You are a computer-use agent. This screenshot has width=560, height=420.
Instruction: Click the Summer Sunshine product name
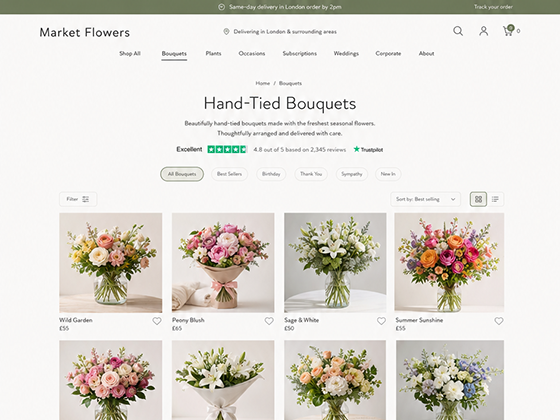point(419,320)
